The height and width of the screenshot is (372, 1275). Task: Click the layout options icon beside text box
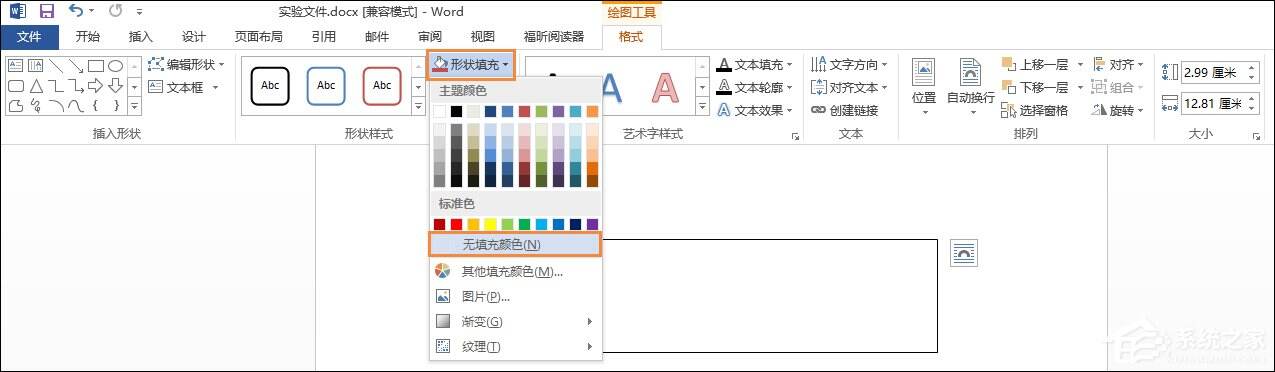pos(963,253)
